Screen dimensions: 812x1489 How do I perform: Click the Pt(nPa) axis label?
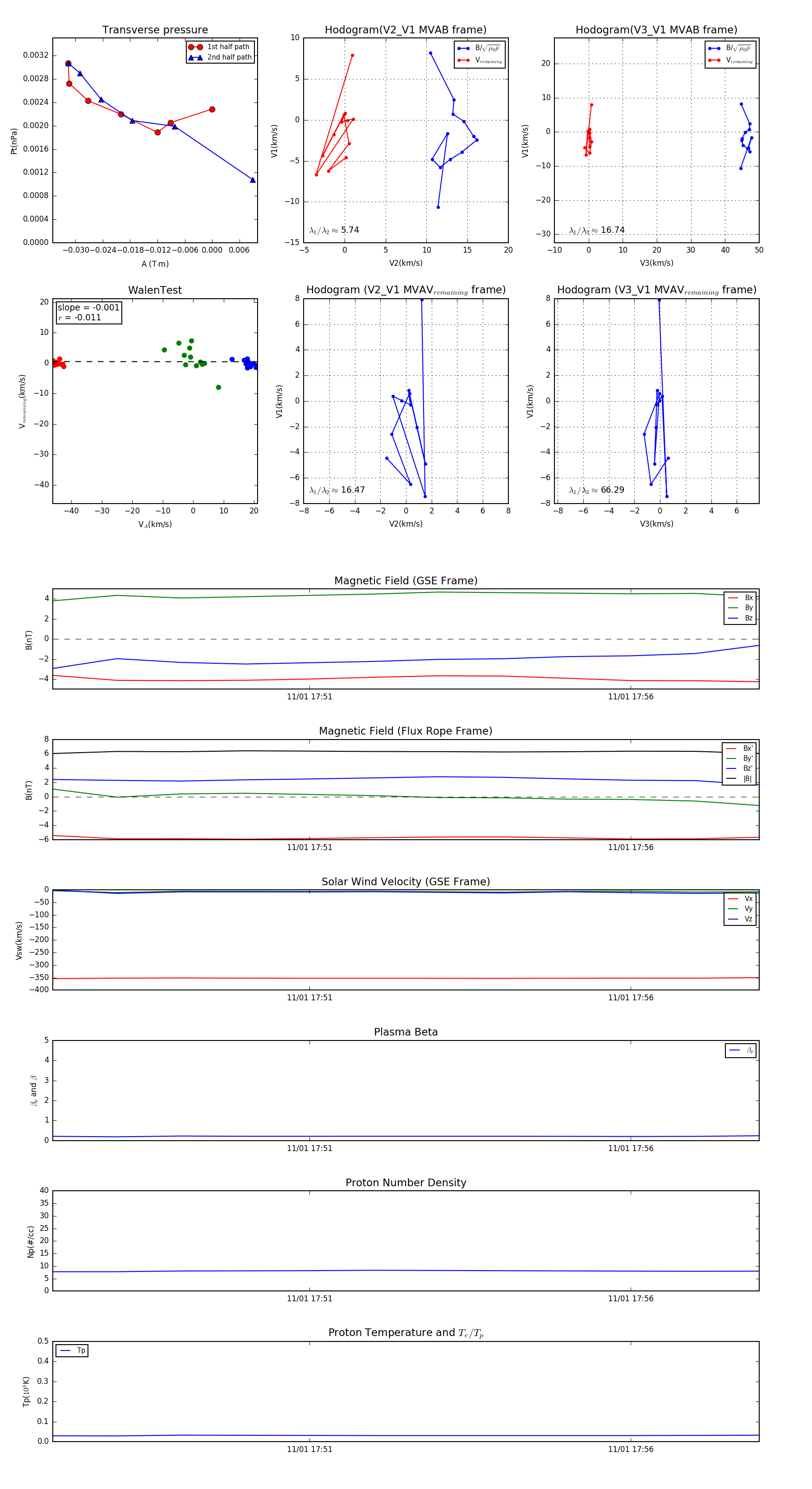(x=14, y=141)
